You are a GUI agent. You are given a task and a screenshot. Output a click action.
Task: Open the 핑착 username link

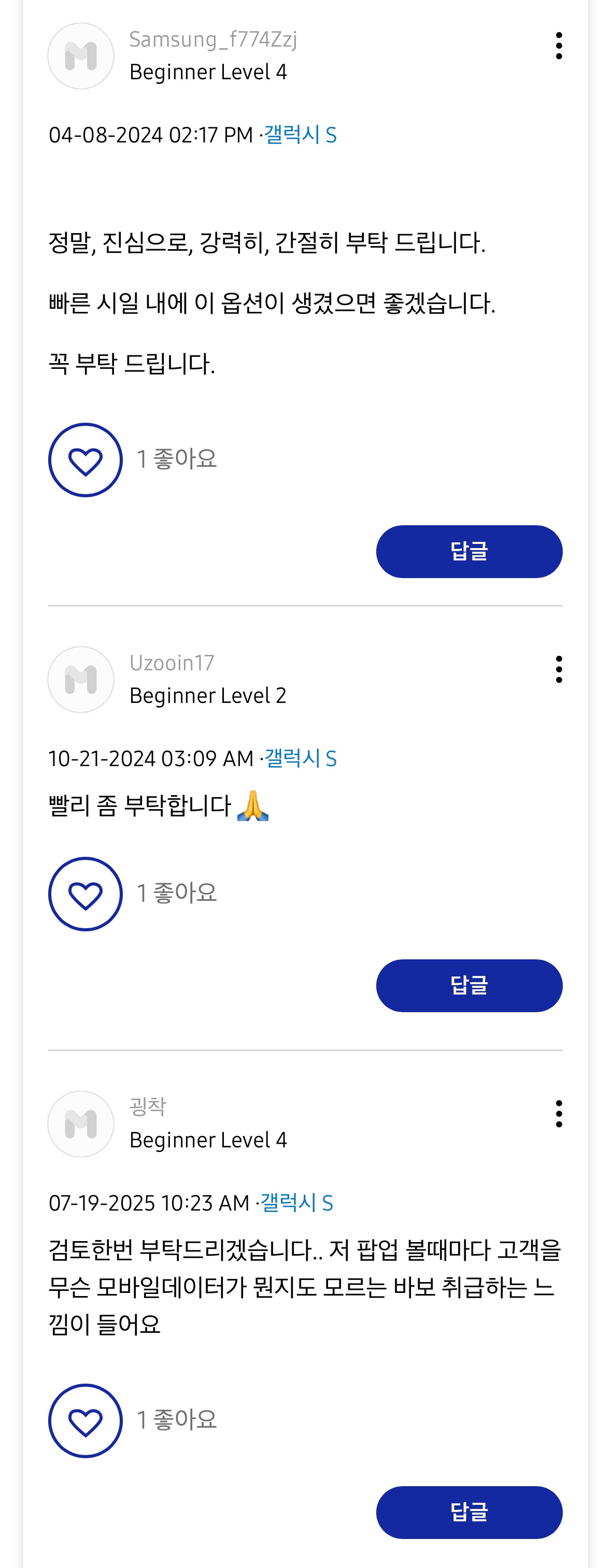[x=147, y=1106]
